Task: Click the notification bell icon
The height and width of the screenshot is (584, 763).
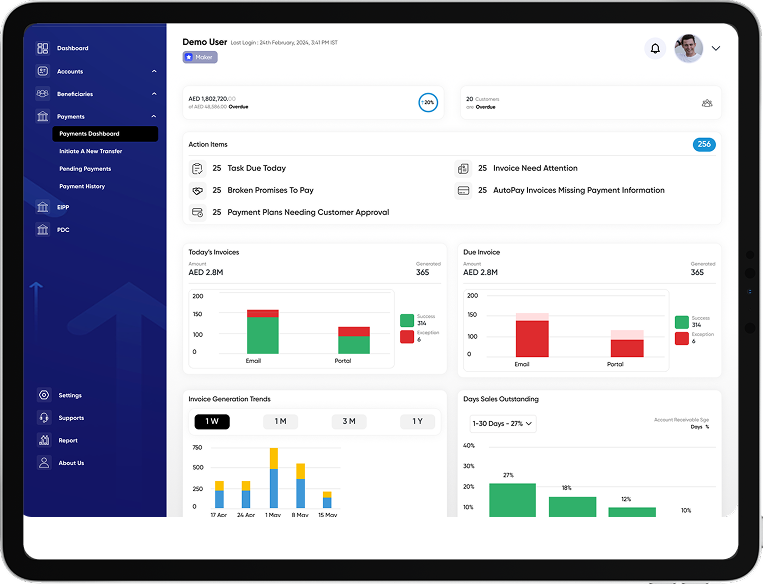Action: pyautogui.click(x=655, y=48)
